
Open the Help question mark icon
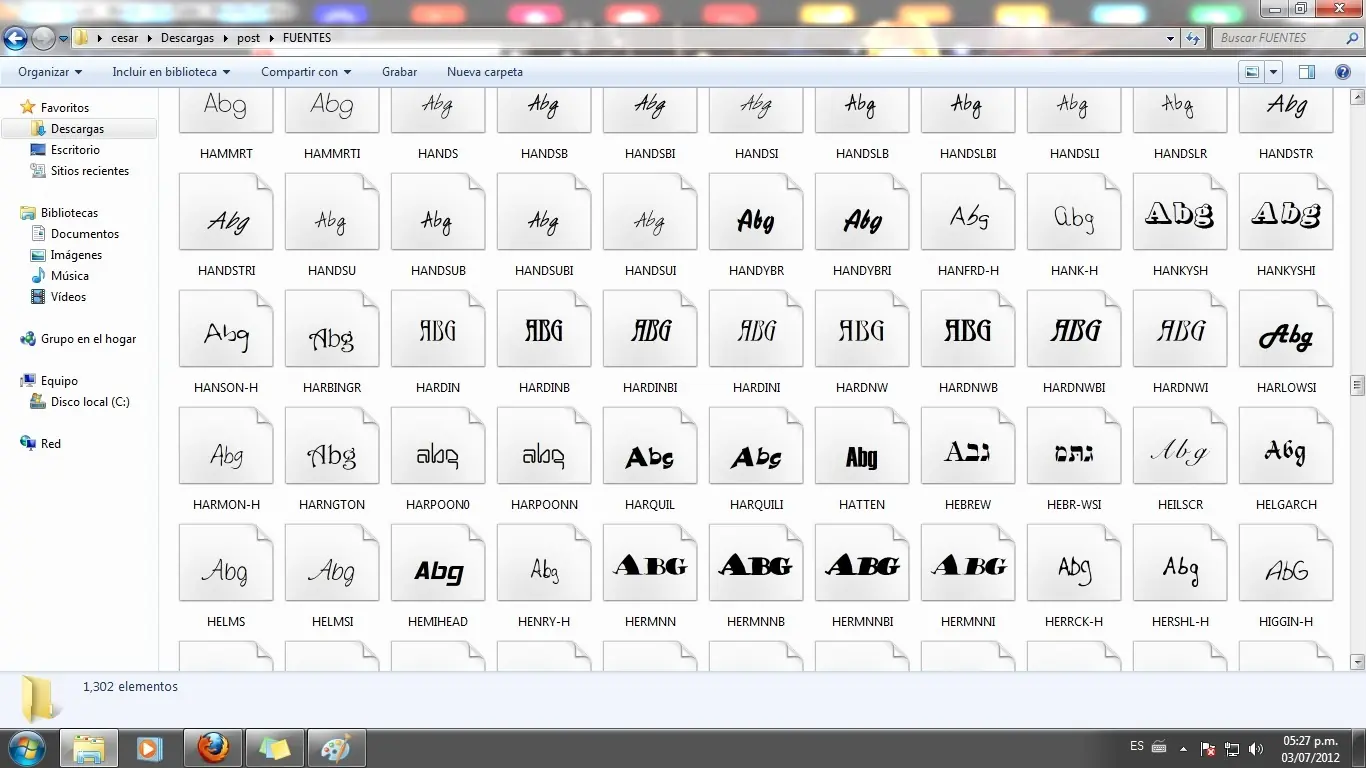click(1343, 72)
